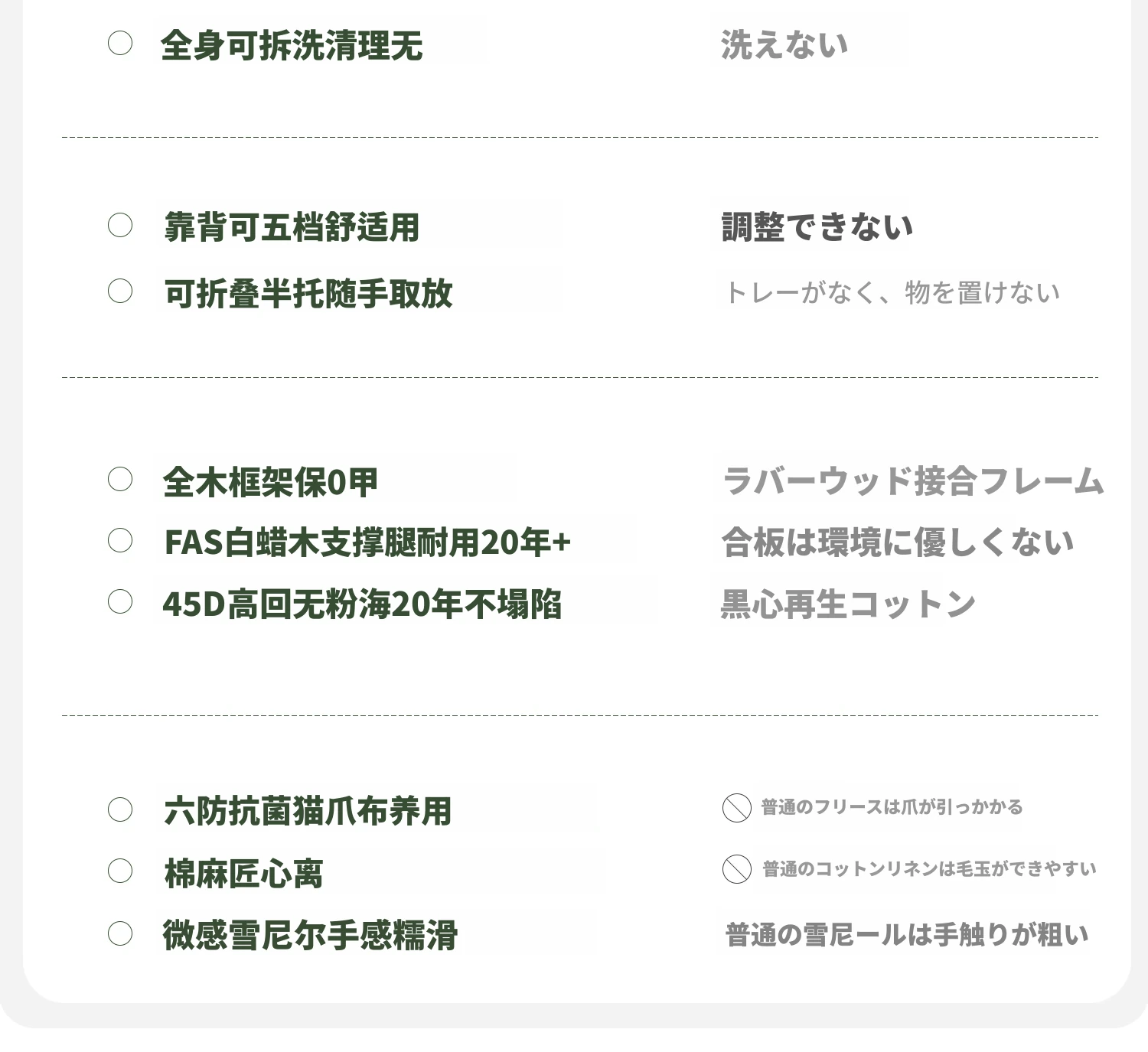This screenshot has width=1148, height=1052.
Task: Select the circle beside 全木框架保0甲
Action: point(119,480)
